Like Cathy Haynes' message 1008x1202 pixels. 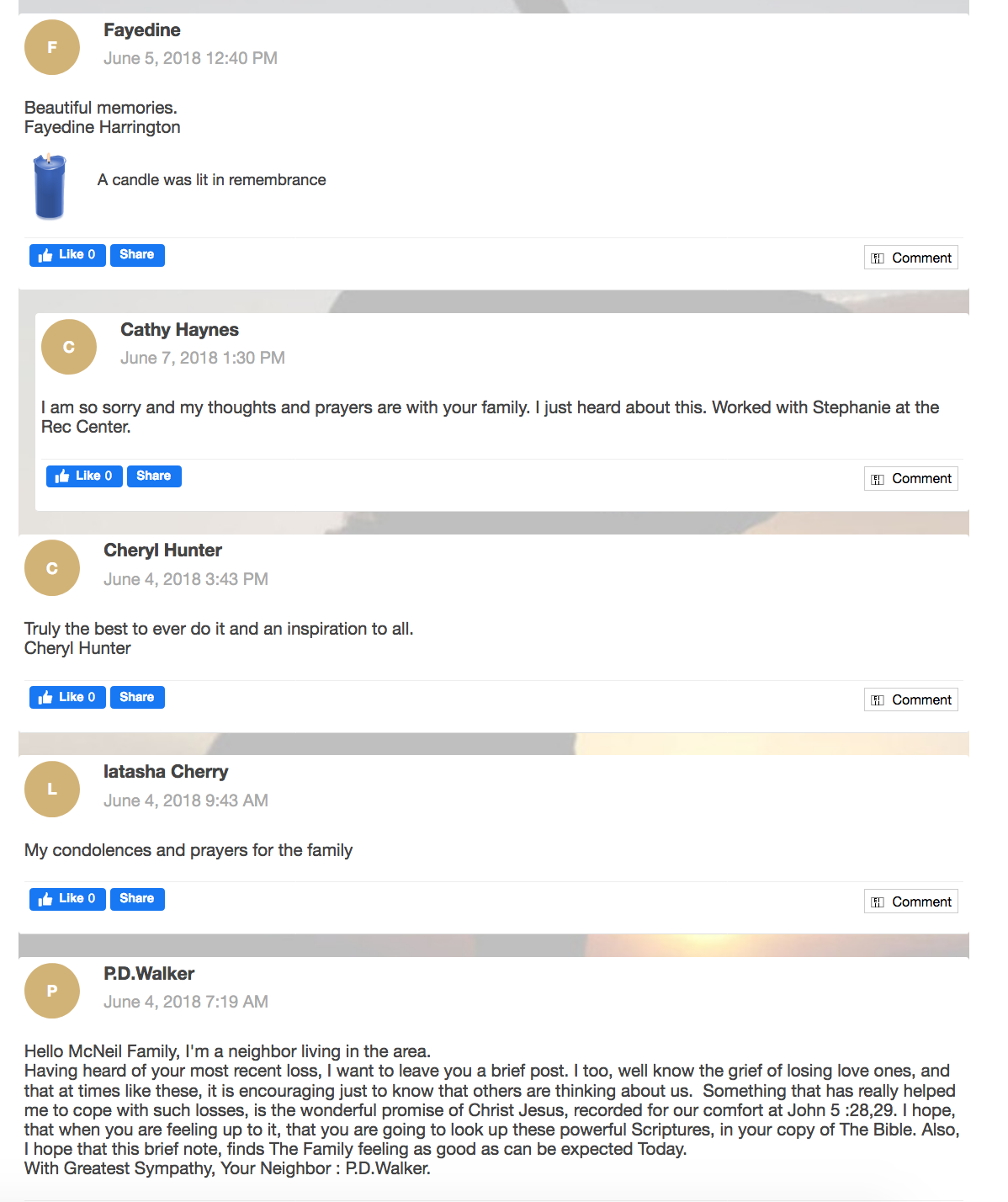84,476
